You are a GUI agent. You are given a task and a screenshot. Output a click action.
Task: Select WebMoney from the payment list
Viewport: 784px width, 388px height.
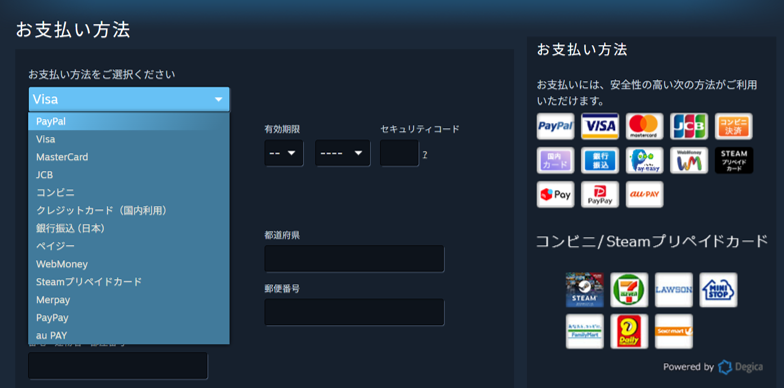(x=129, y=264)
